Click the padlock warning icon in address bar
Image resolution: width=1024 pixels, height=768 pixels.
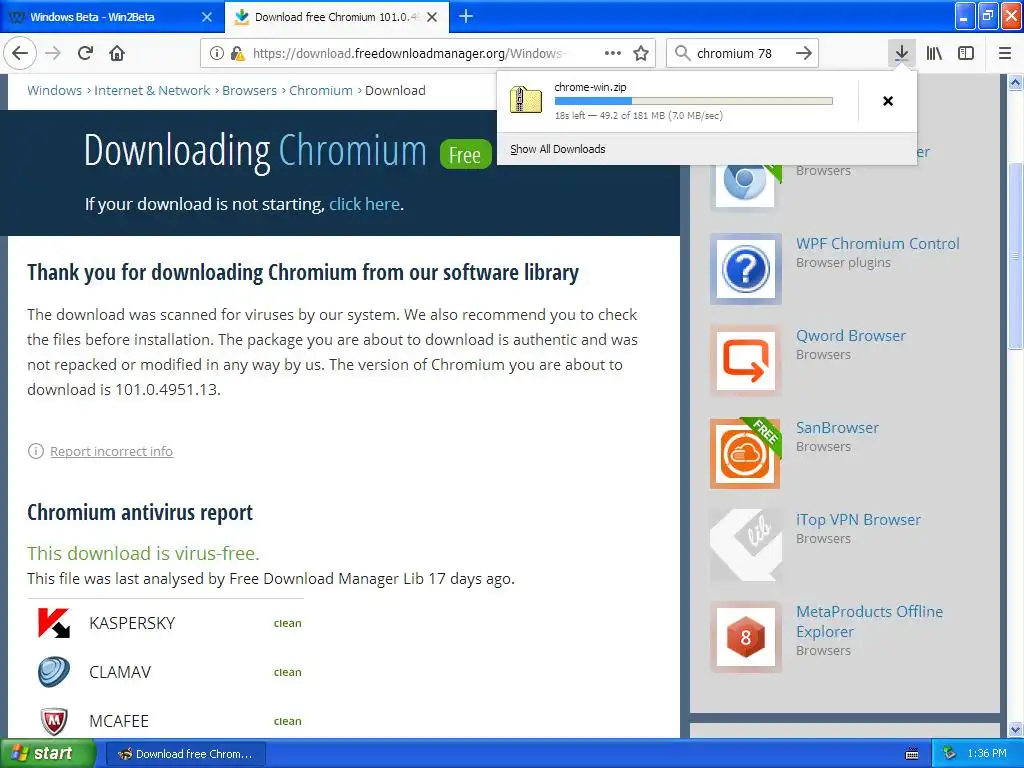[237, 54]
